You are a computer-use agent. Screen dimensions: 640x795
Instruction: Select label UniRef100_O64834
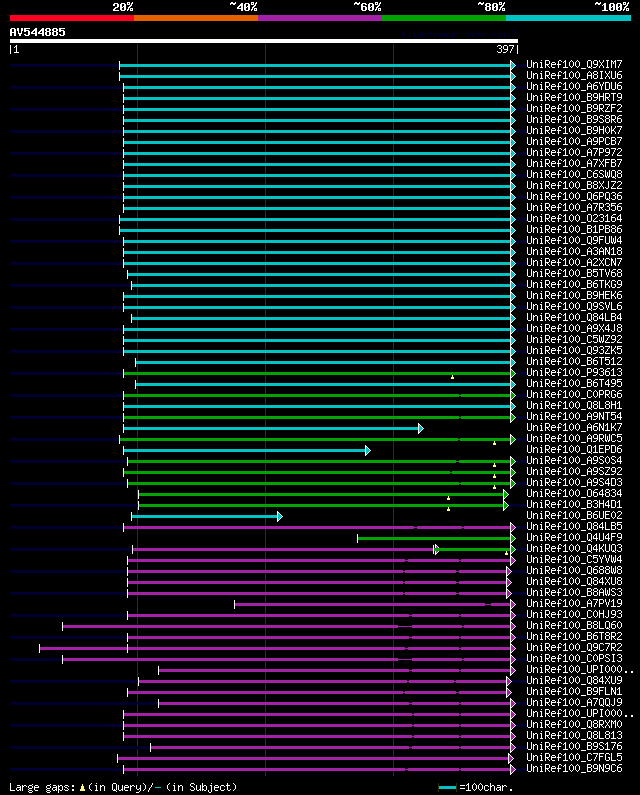[x=574, y=494]
